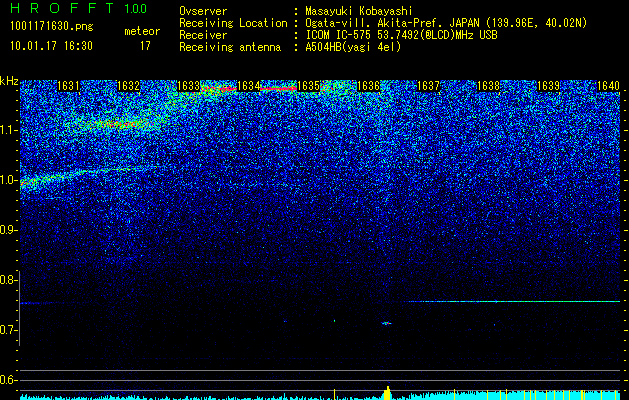Click the 1.0 frequency axis label
Image resolution: width=629 pixels, height=400 pixels.
pyautogui.click(x=9, y=180)
